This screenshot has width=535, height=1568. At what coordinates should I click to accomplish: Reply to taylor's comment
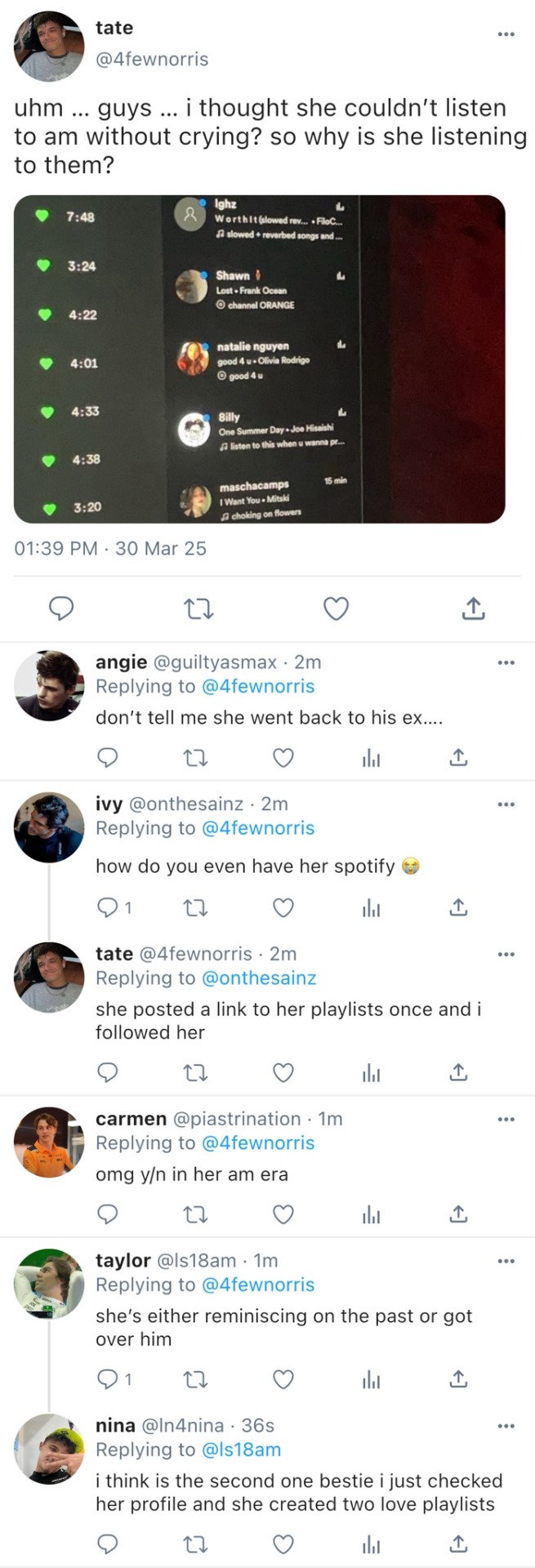[108, 1379]
